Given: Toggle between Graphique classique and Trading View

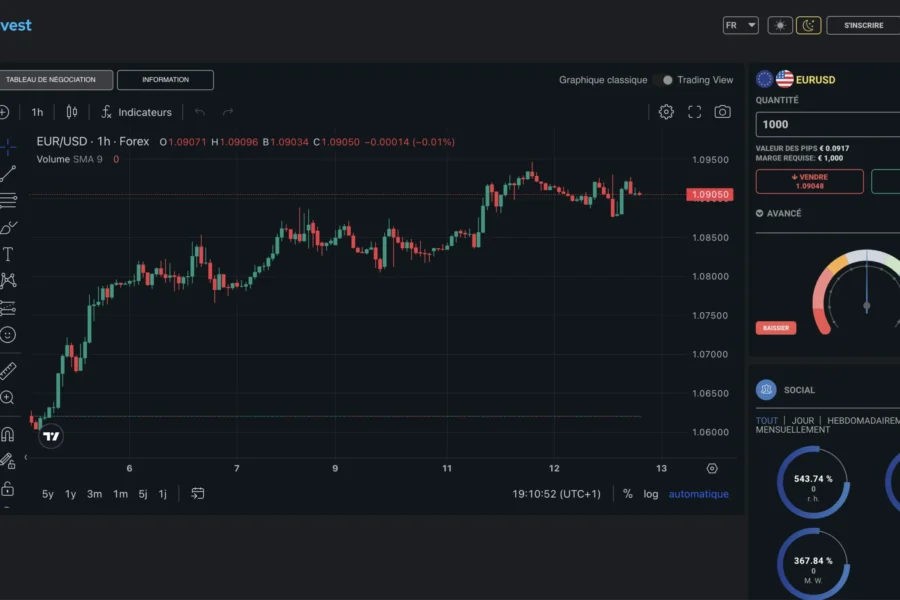Looking at the screenshot, I should click(662, 80).
